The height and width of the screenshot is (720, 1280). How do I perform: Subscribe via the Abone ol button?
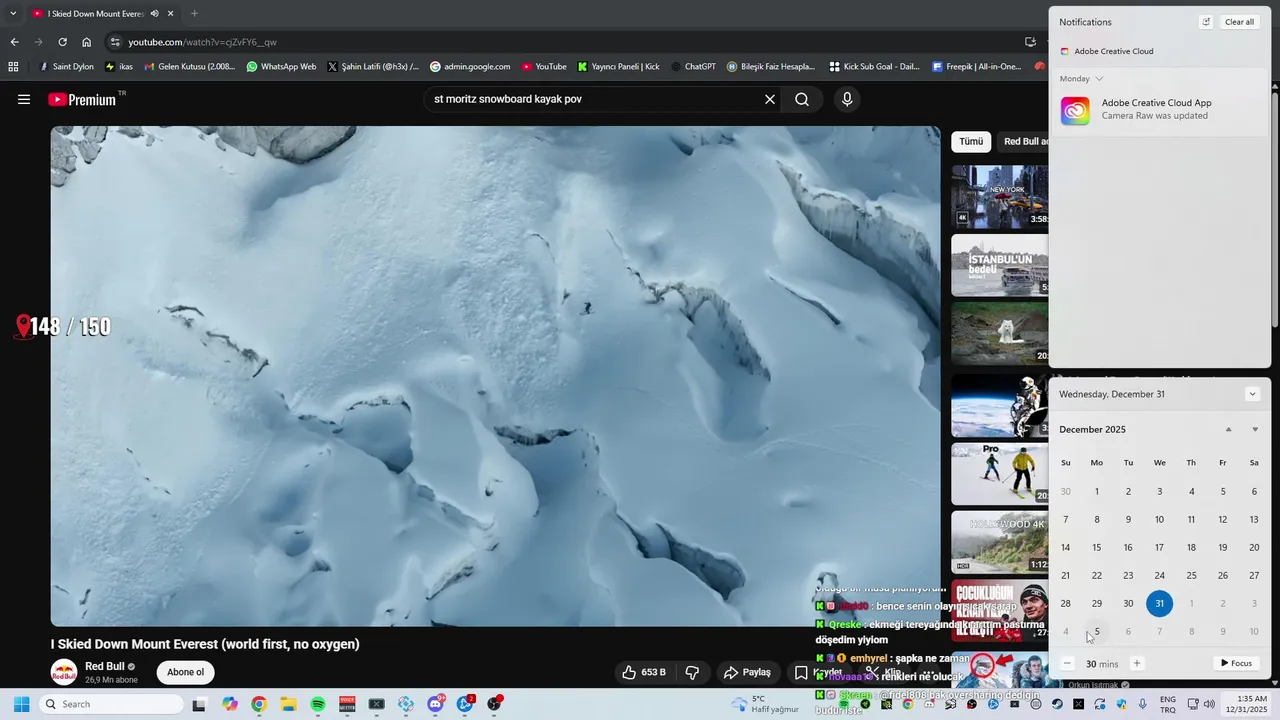185,672
